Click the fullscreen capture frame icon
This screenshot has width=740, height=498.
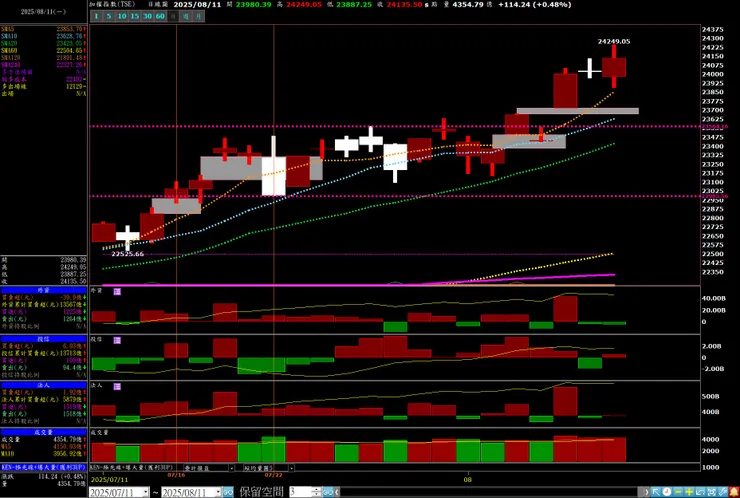click(x=711, y=492)
